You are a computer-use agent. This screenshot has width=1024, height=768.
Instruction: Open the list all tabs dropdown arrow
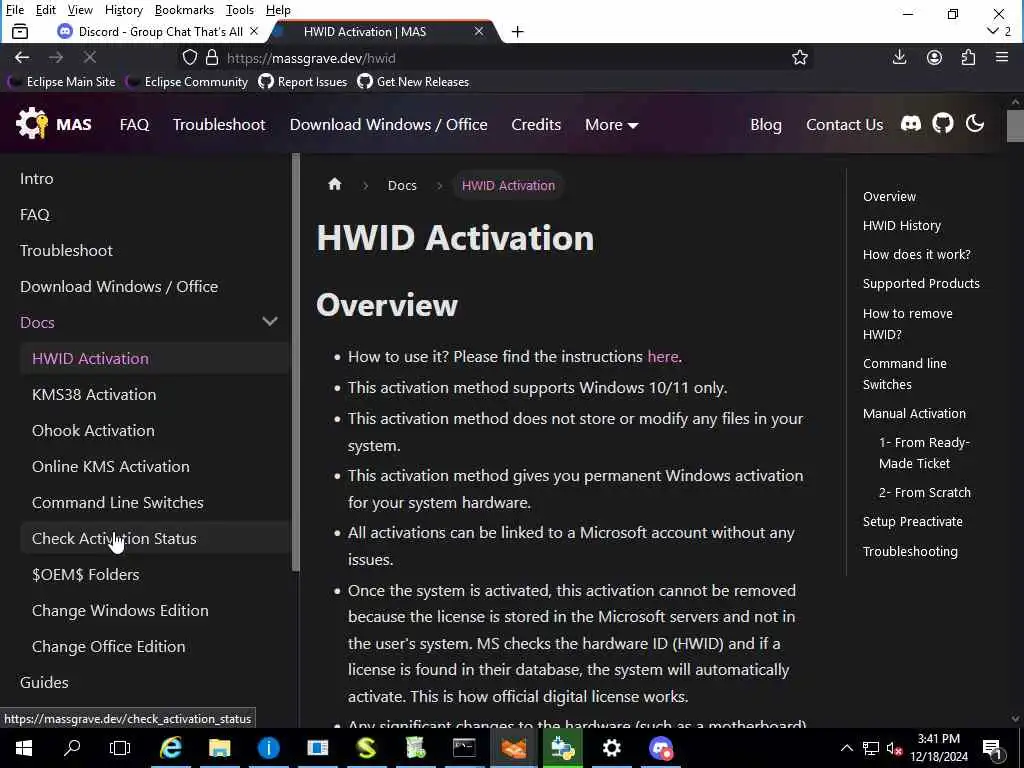(x=993, y=31)
